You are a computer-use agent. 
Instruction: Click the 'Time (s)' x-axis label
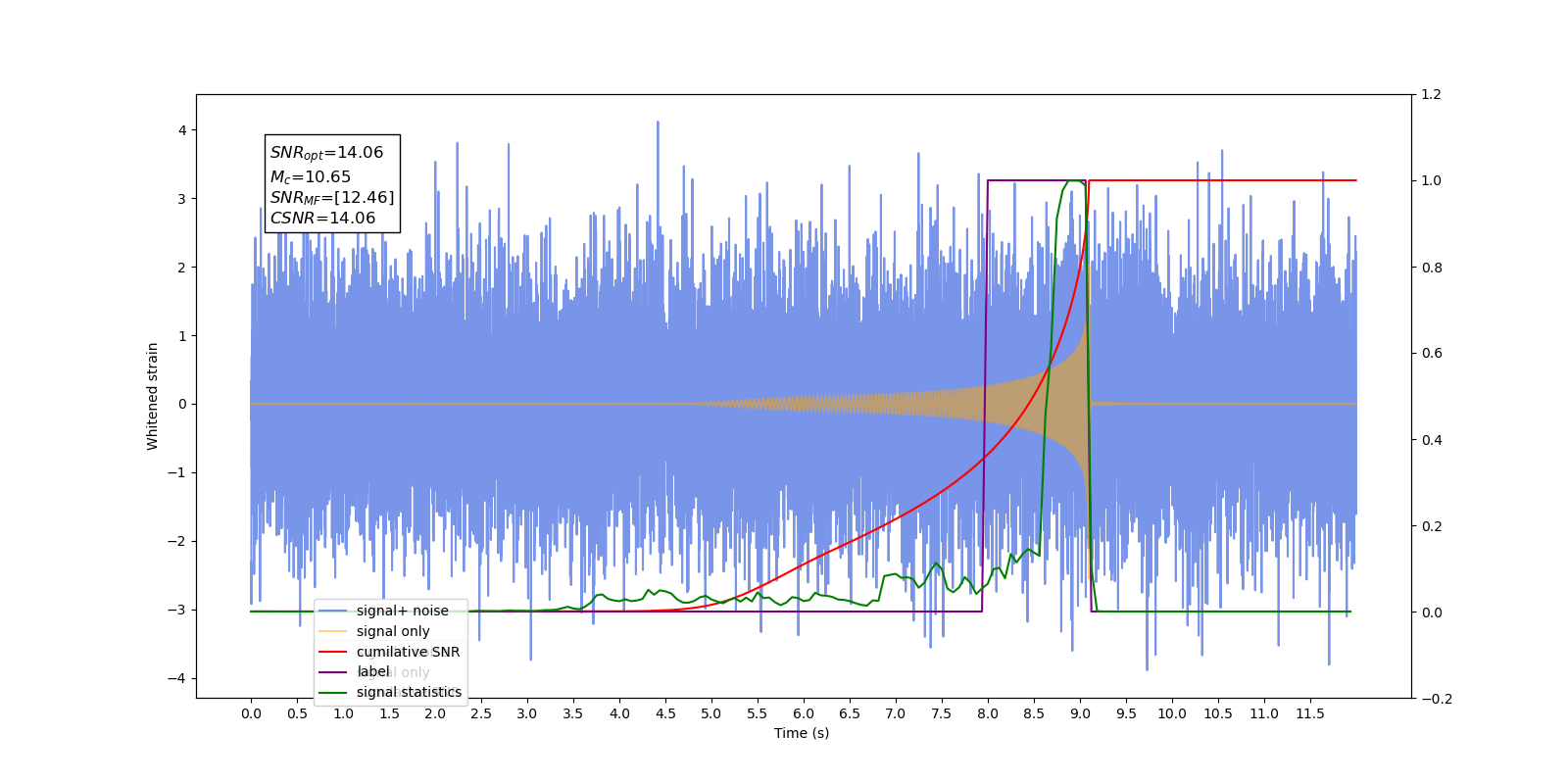click(802, 733)
